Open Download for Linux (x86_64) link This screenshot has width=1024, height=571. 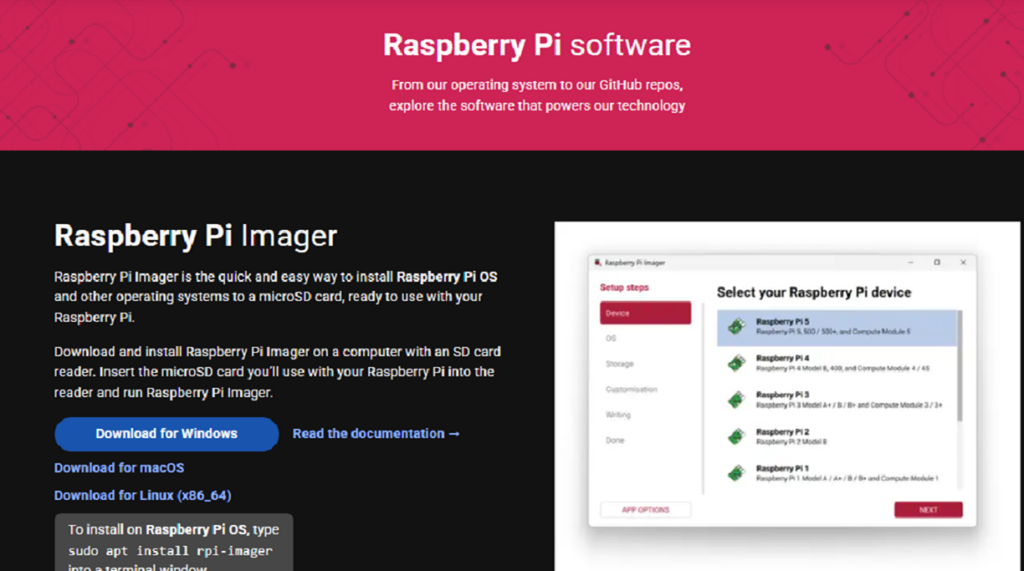click(x=142, y=495)
